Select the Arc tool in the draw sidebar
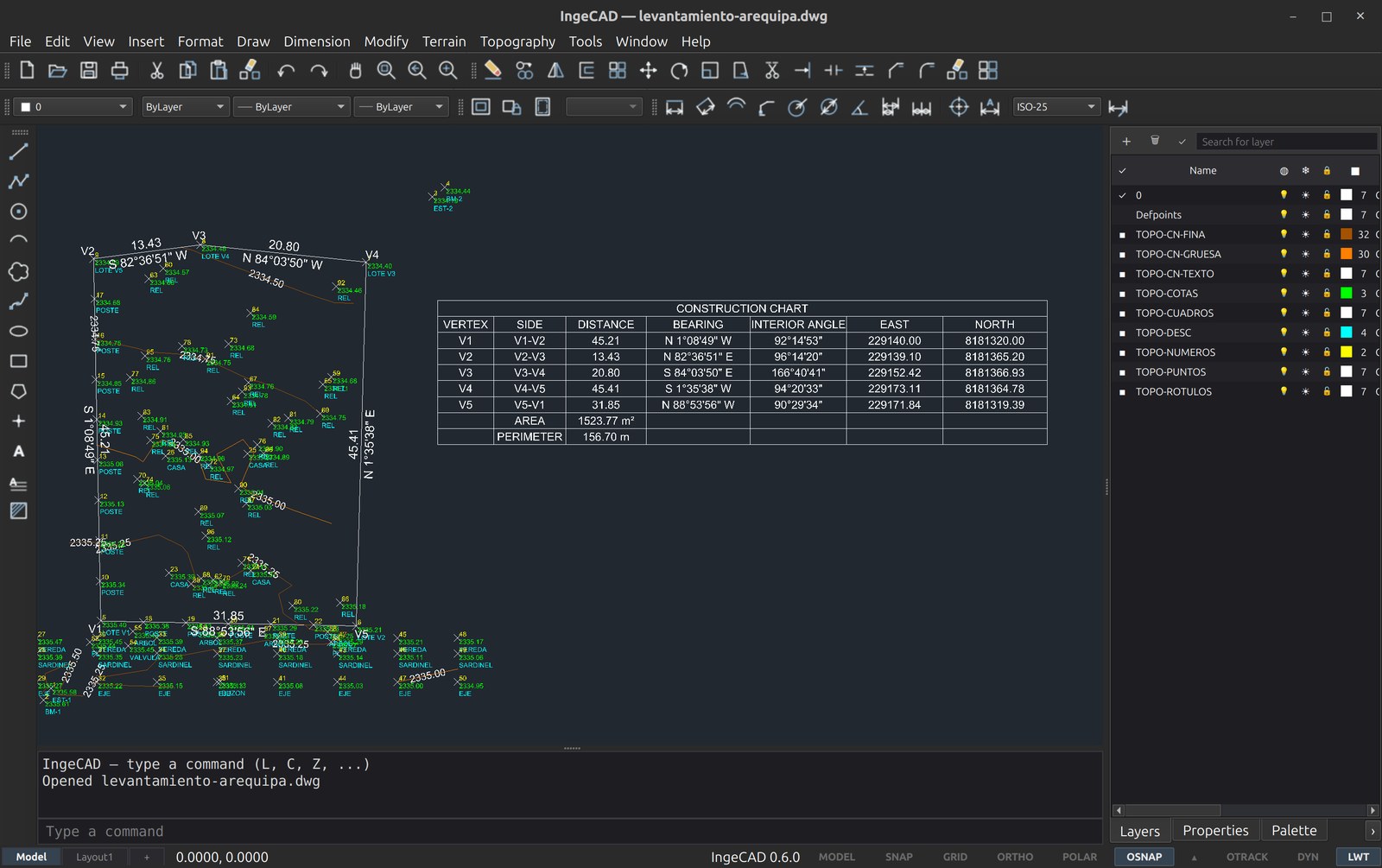Viewport: 1382px width, 868px height. tap(18, 241)
